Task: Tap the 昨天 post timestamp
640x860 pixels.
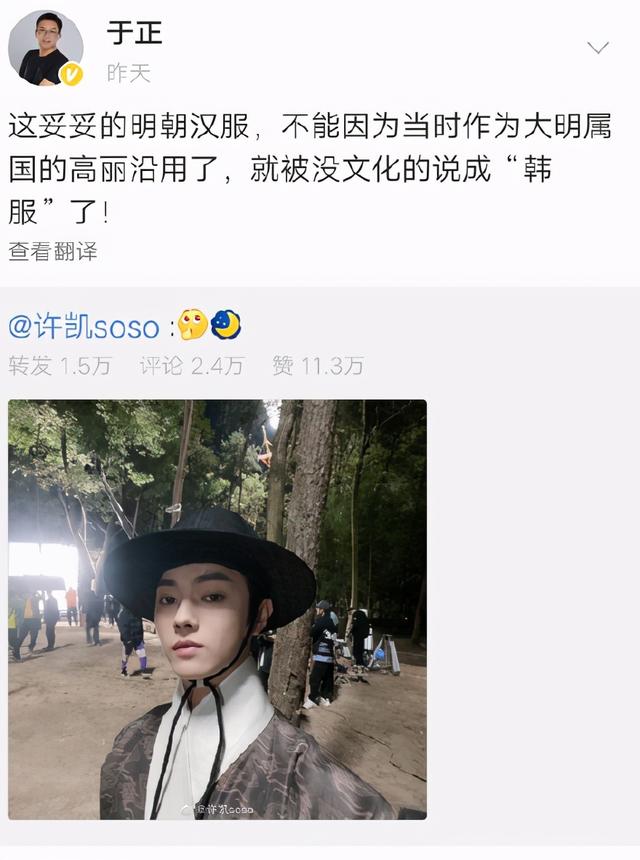Action: click(x=128, y=73)
